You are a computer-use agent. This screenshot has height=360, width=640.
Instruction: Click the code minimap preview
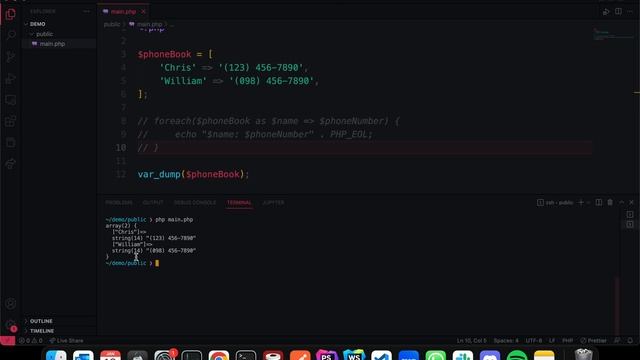click(613, 34)
